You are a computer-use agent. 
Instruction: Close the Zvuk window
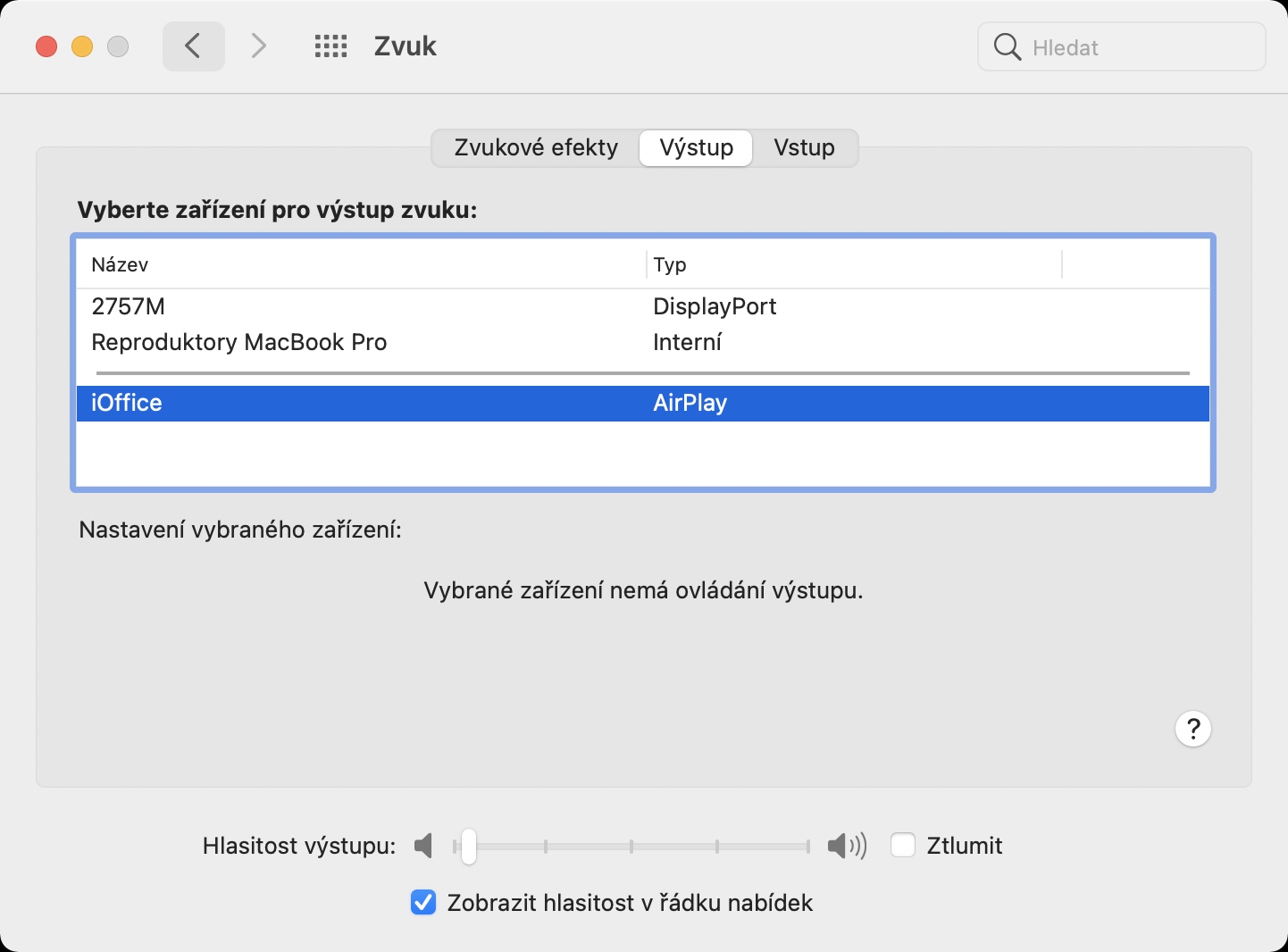46,46
